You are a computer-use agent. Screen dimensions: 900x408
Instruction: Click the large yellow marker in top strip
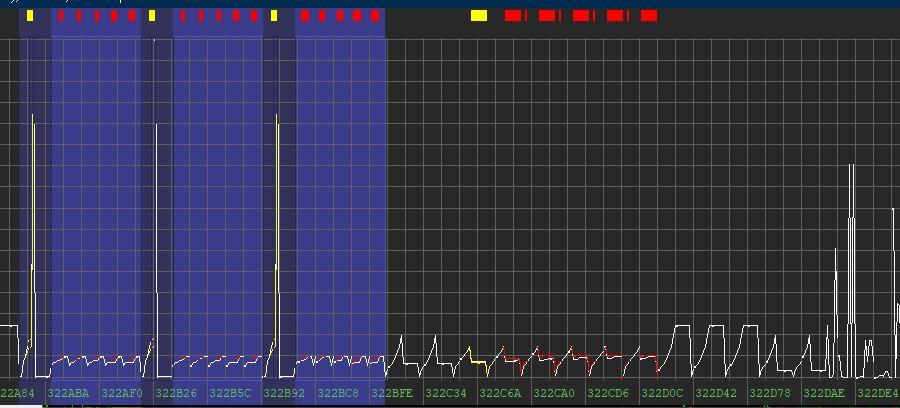pos(479,16)
